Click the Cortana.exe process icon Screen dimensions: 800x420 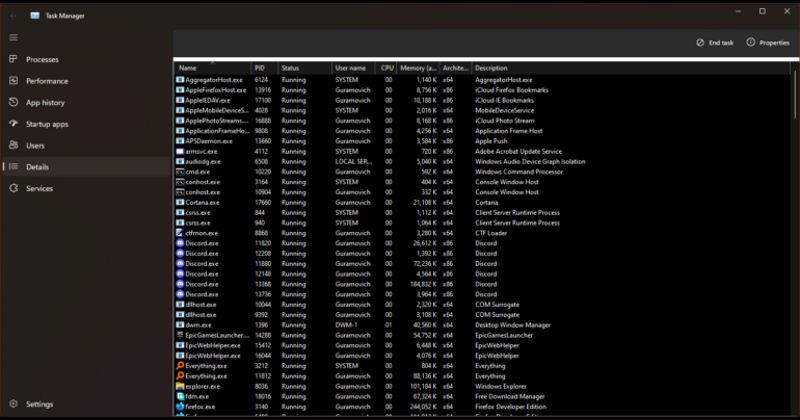tap(180, 202)
